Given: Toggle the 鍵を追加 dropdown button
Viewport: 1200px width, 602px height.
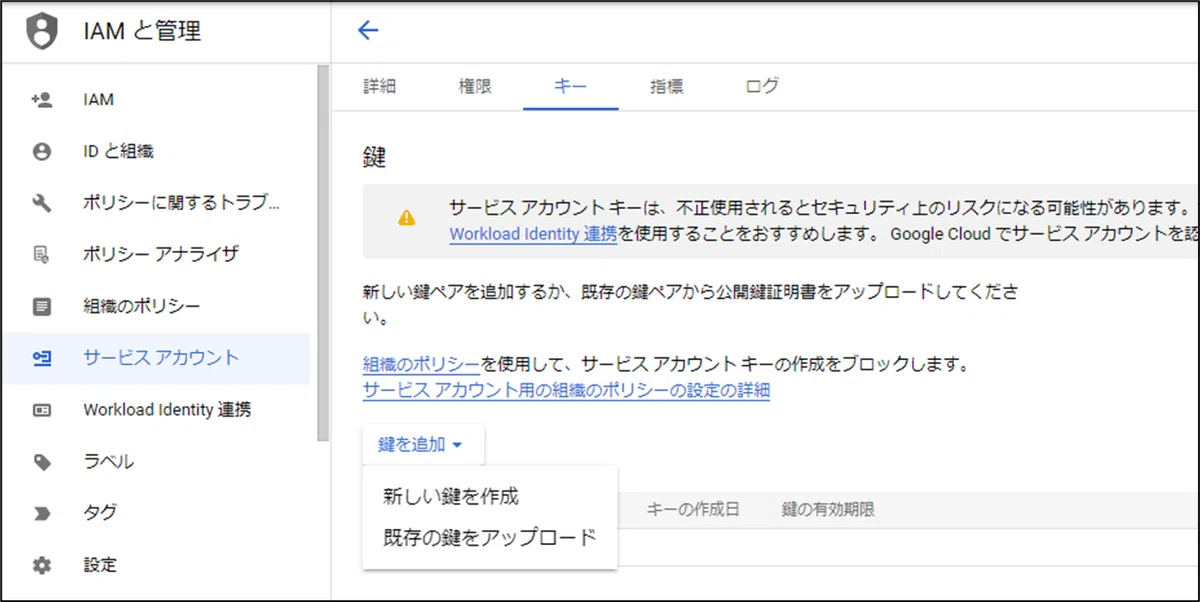Looking at the screenshot, I should point(423,445).
